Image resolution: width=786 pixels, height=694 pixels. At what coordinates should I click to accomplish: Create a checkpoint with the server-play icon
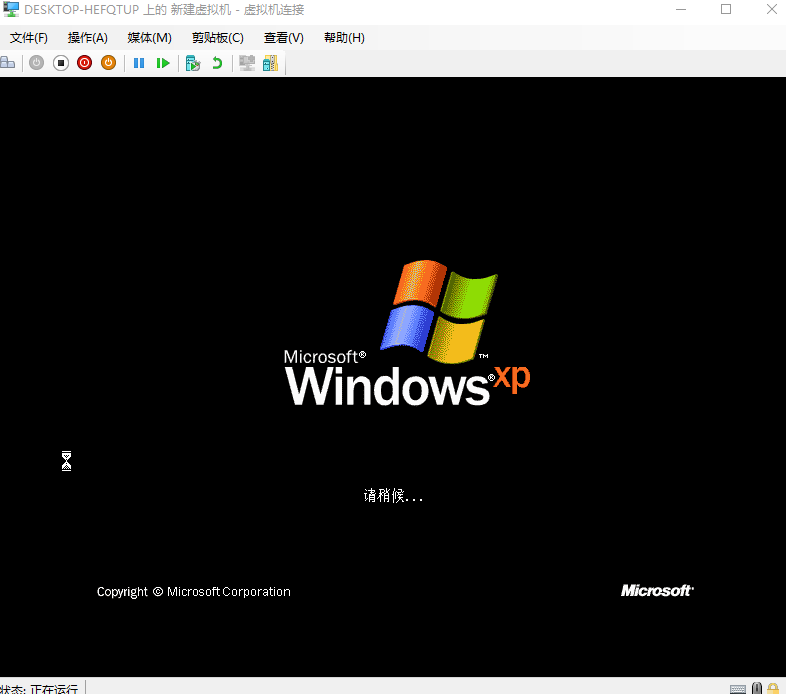(x=192, y=63)
